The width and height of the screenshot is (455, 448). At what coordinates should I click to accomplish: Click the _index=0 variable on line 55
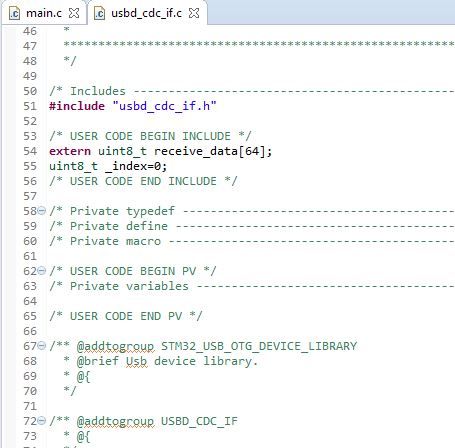(x=133, y=166)
